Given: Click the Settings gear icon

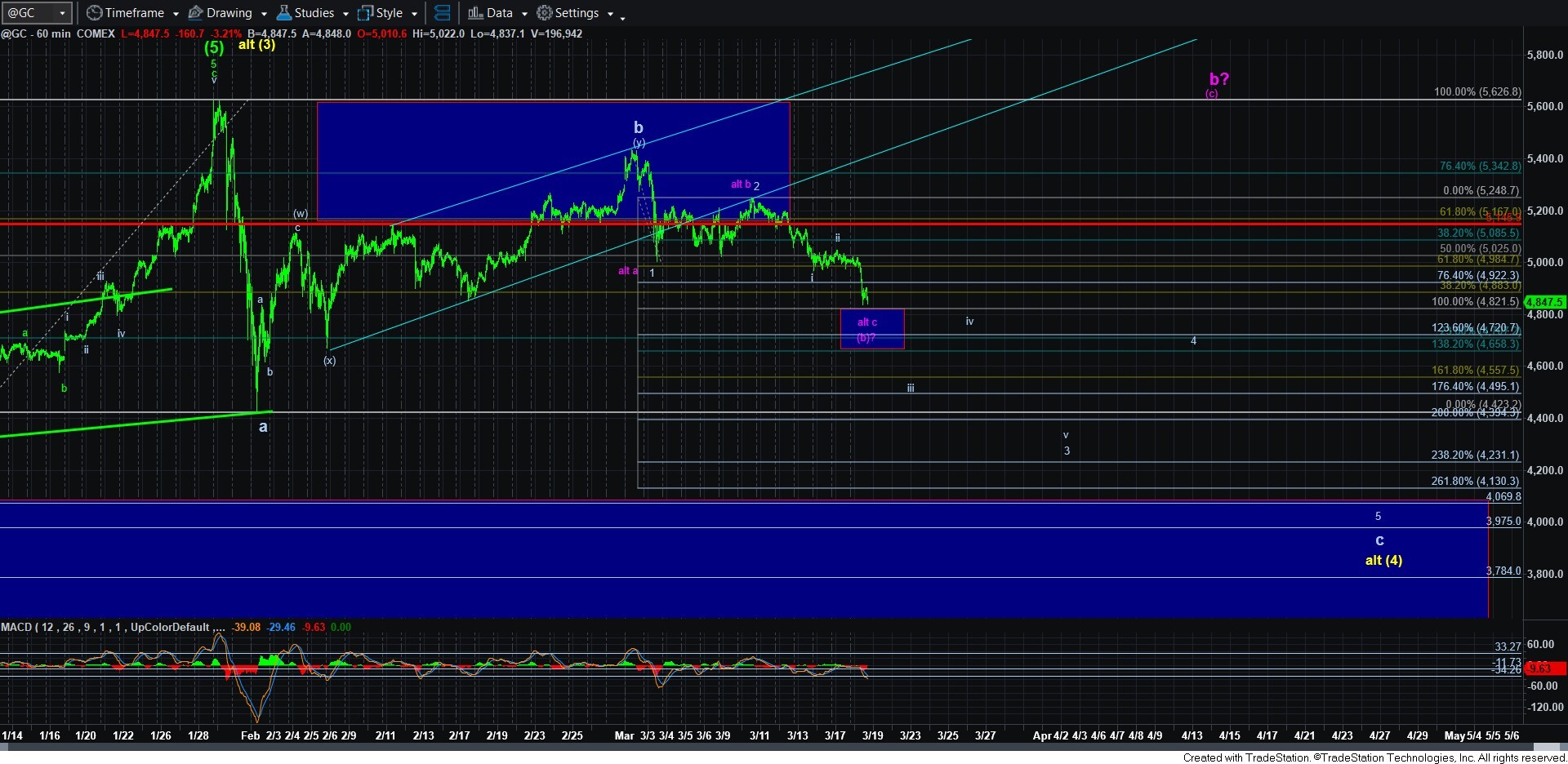Looking at the screenshot, I should pyautogui.click(x=545, y=13).
